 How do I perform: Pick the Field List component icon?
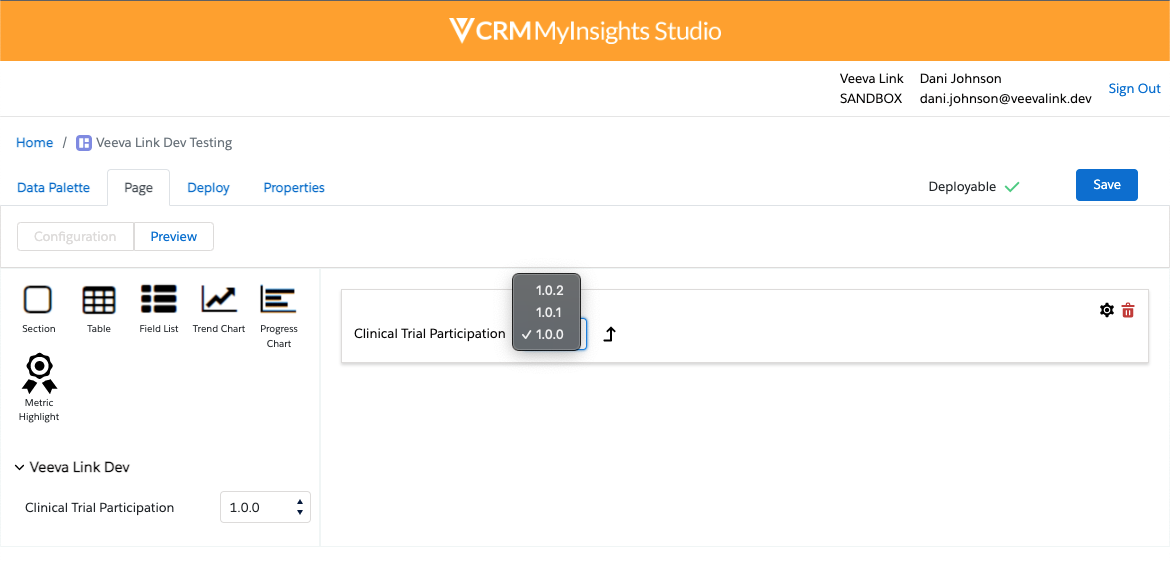click(159, 299)
